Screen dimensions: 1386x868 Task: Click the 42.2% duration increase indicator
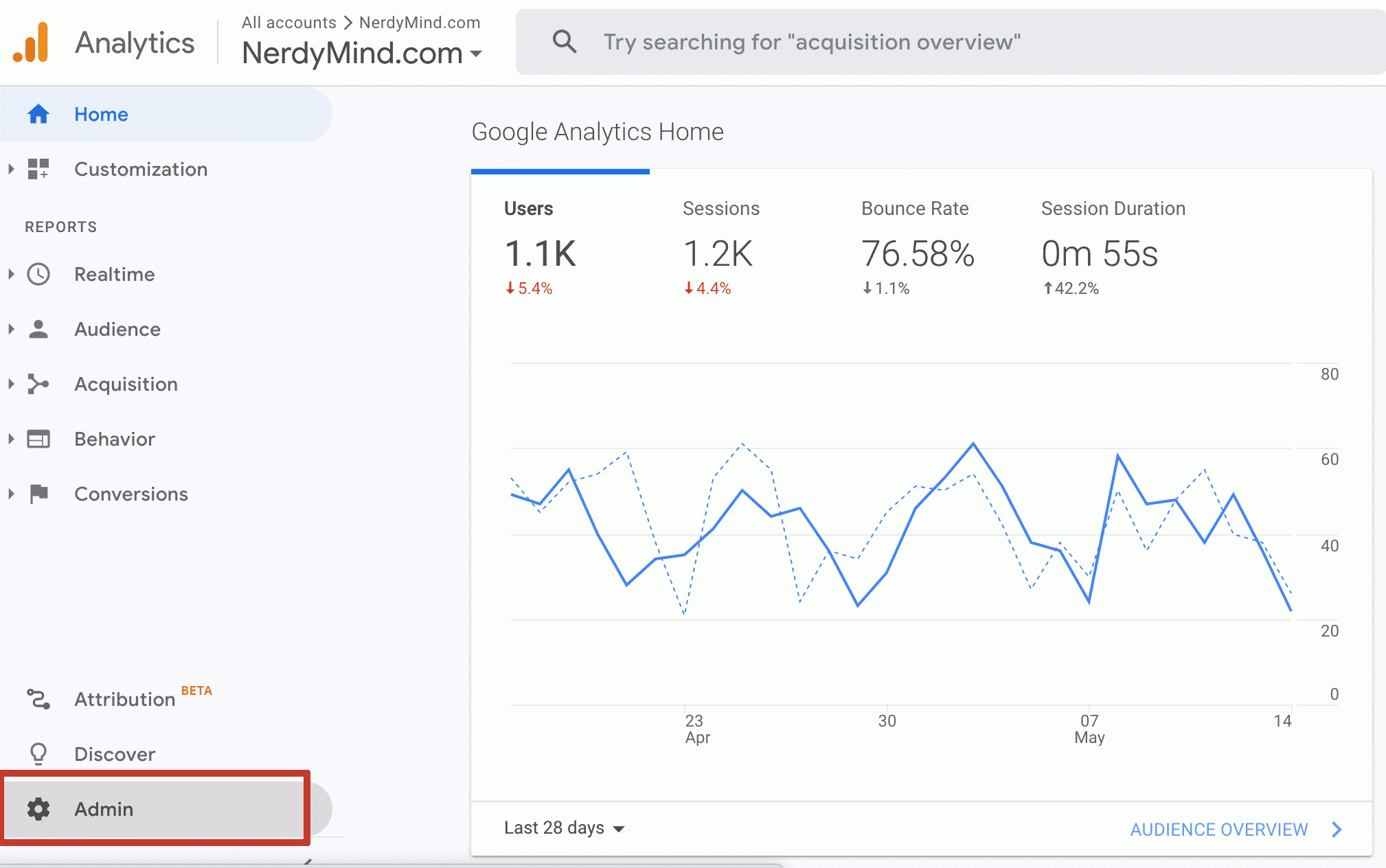pyautogui.click(x=1071, y=288)
